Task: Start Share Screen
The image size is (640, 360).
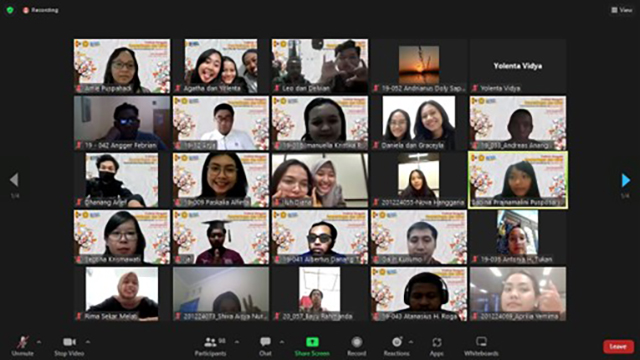Action: click(x=312, y=346)
